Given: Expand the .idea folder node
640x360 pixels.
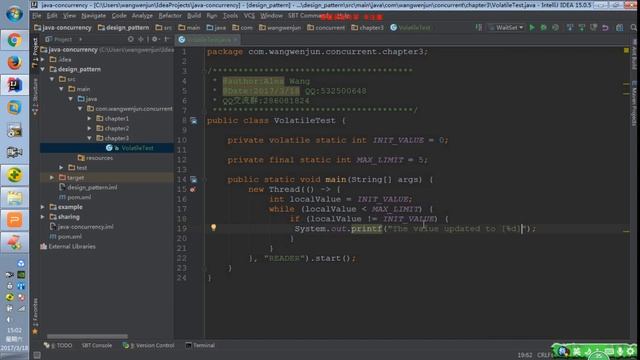Looking at the screenshot, I should 43,60.
